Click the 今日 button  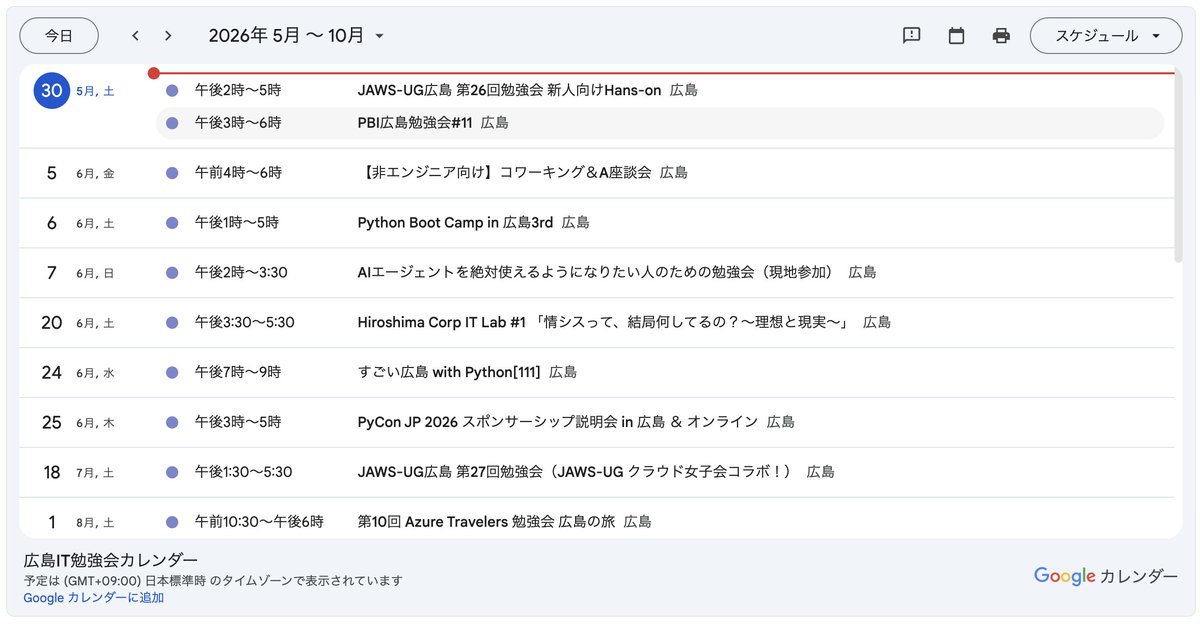pyautogui.click(x=59, y=36)
